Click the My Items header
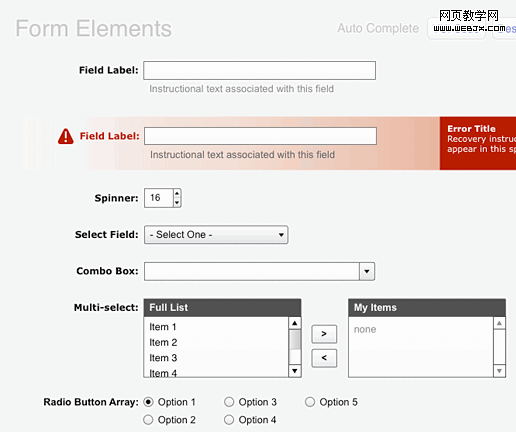The image size is (516, 432). pyautogui.click(x=427, y=307)
